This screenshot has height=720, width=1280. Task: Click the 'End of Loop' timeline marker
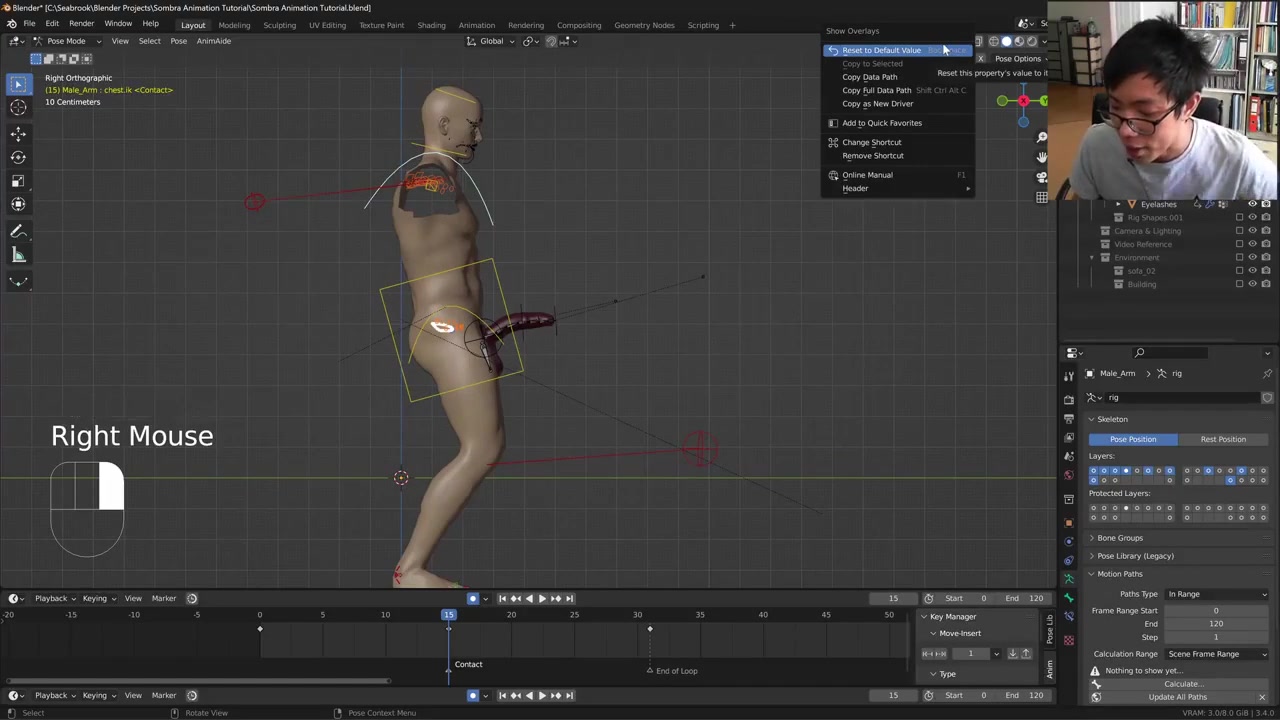[650, 671]
